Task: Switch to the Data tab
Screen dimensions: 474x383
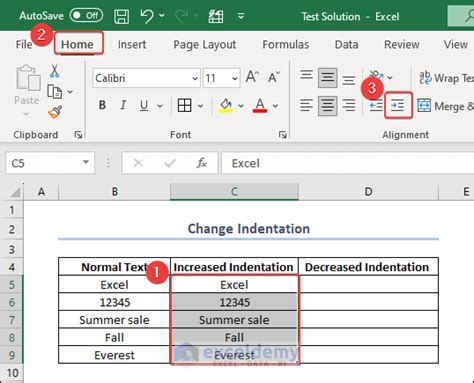Action: [x=347, y=44]
